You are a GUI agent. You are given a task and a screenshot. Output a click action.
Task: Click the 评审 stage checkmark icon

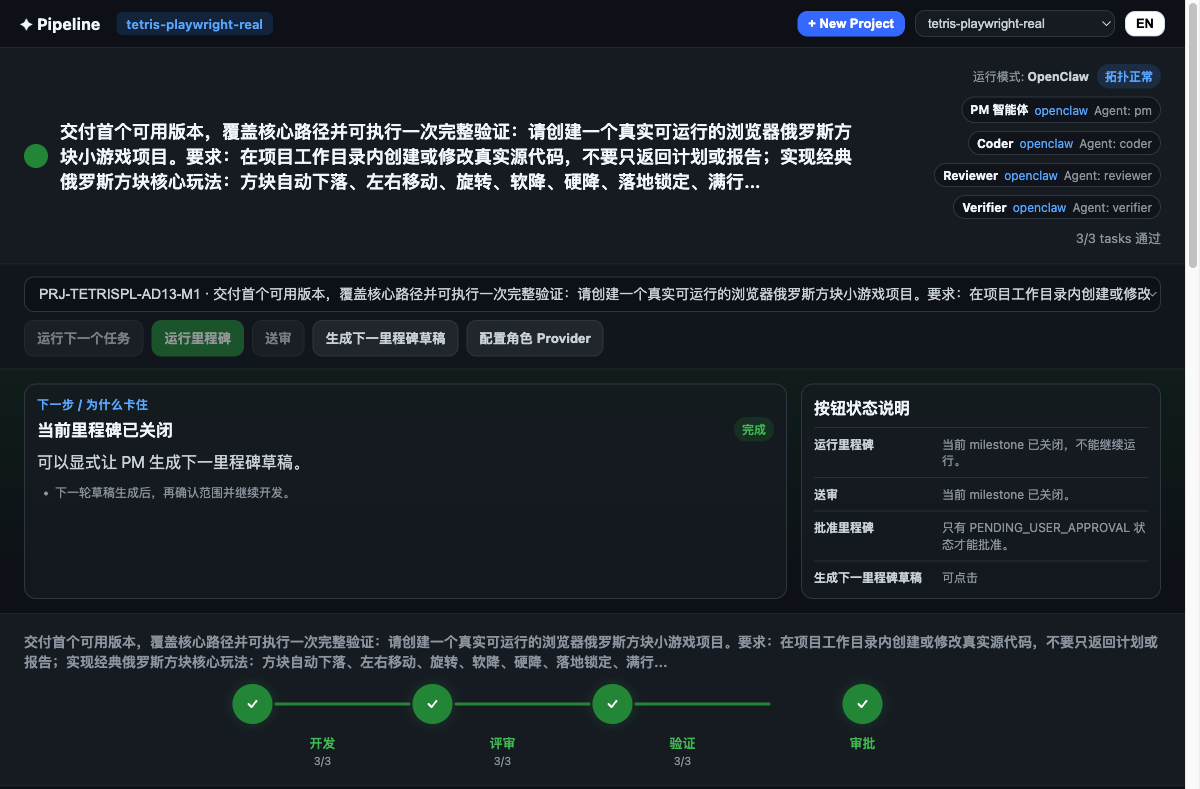coord(432,703)
